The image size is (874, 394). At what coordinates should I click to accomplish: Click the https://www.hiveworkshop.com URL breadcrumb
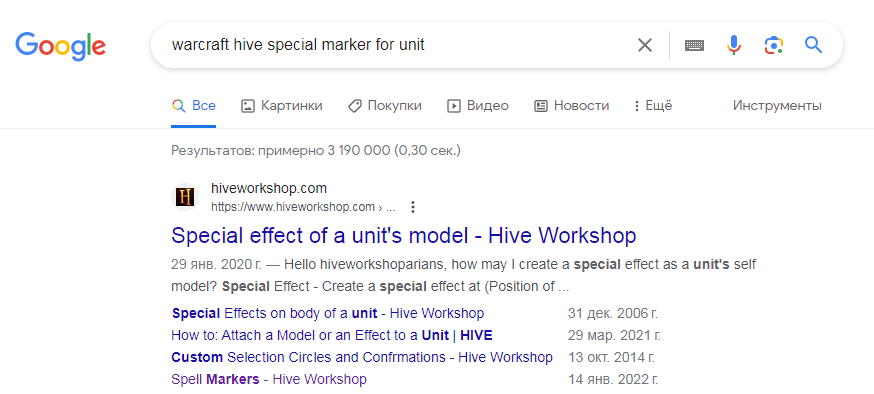(x=303, y=207)
